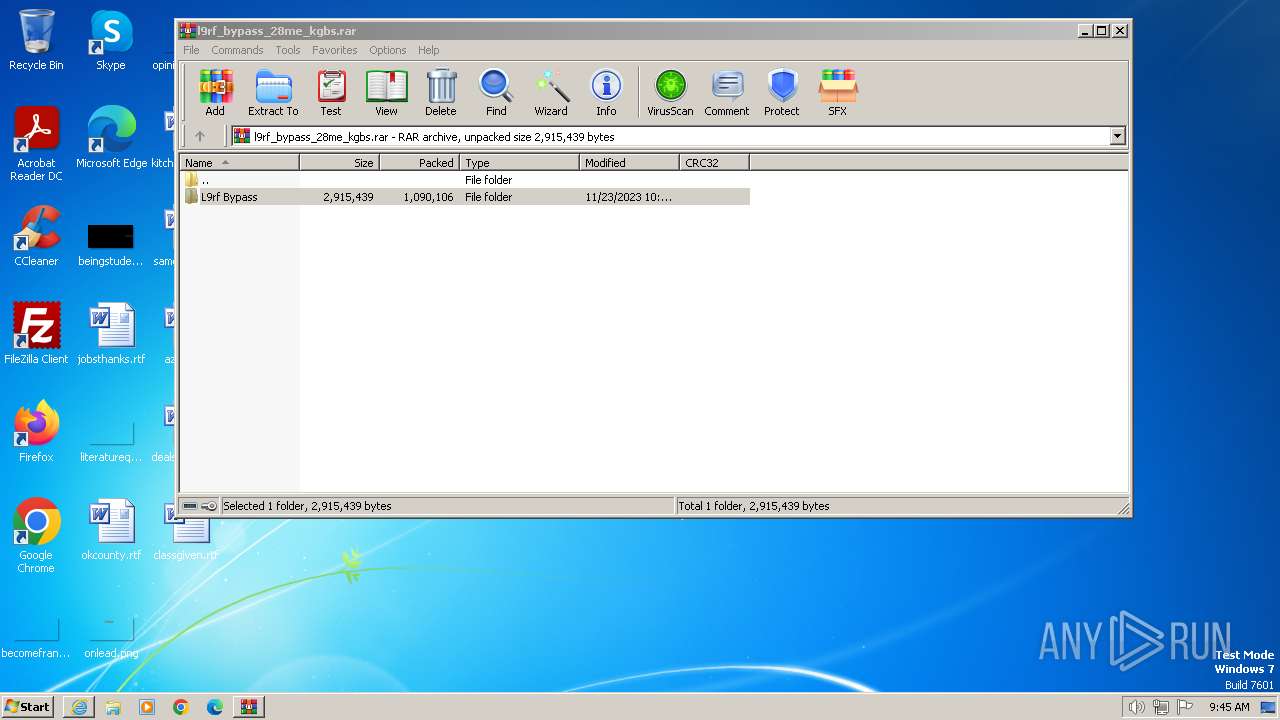Image resolution: width=1280 pixels, height=720 pixels.
Task: Open the Favorites menu
Action: point(335,50)
